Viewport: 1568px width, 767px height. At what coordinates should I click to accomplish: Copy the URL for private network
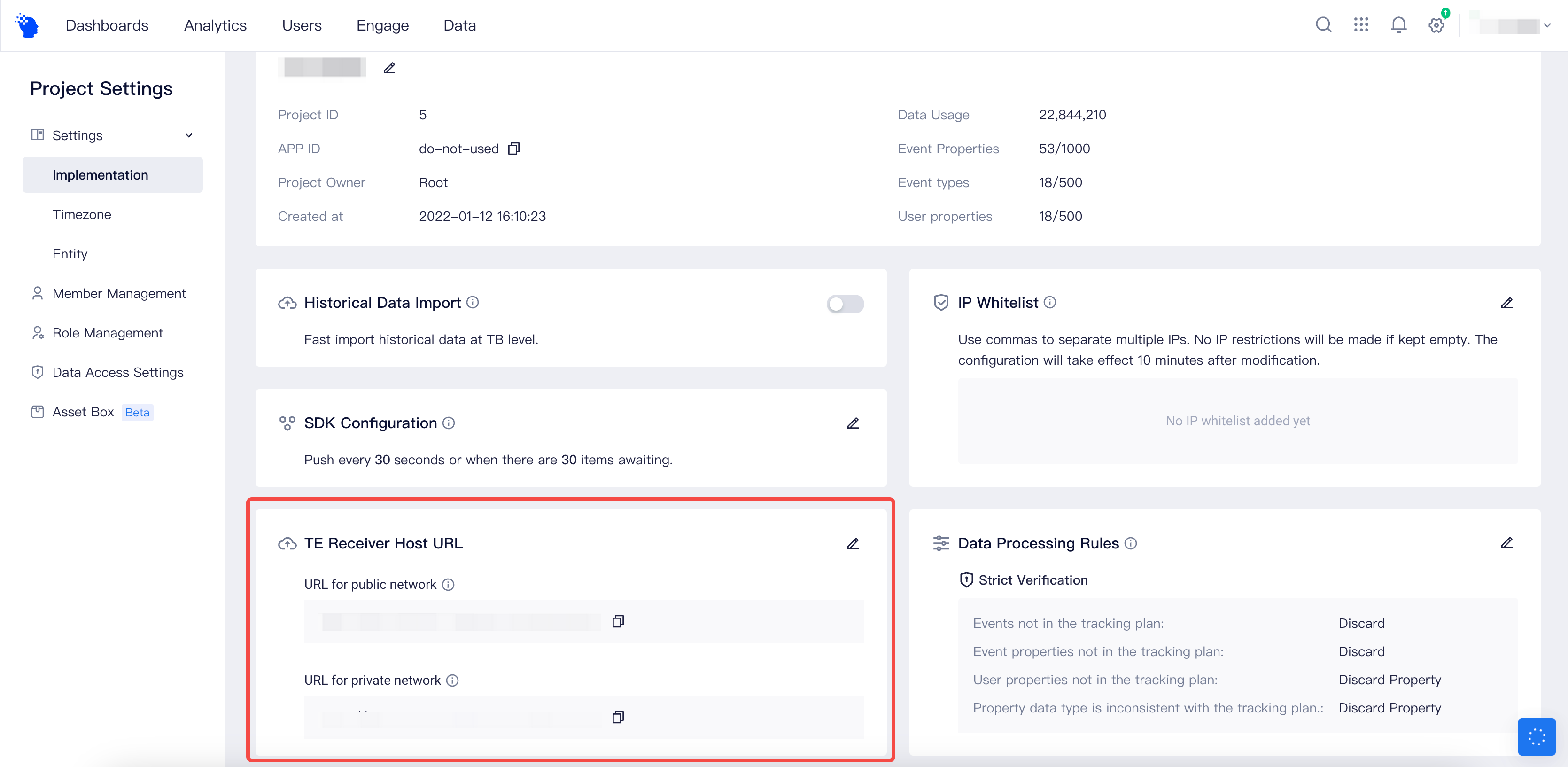point(618,717)
